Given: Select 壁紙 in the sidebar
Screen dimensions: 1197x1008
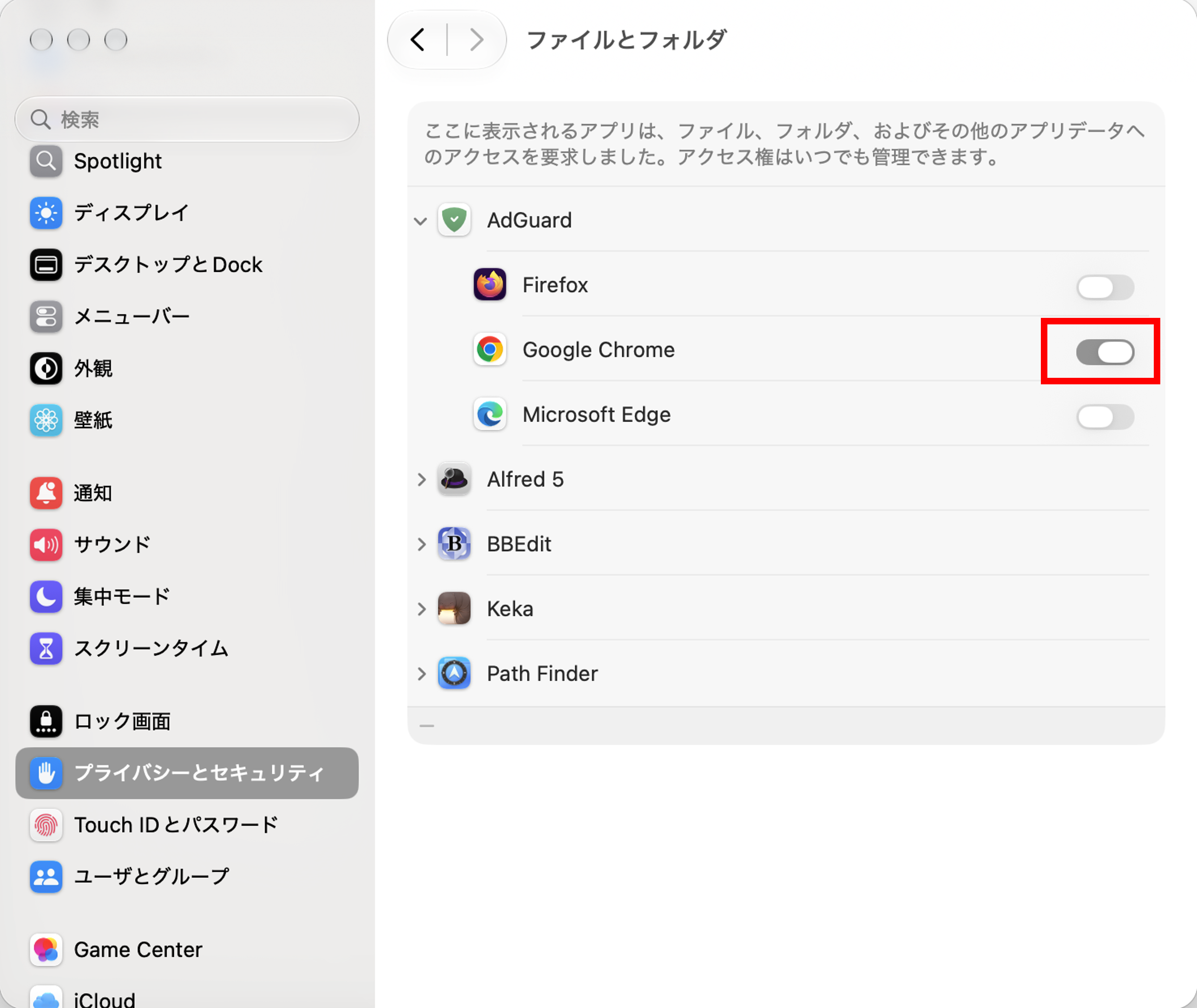Looking at the screenshot, I should coord(187,421).
